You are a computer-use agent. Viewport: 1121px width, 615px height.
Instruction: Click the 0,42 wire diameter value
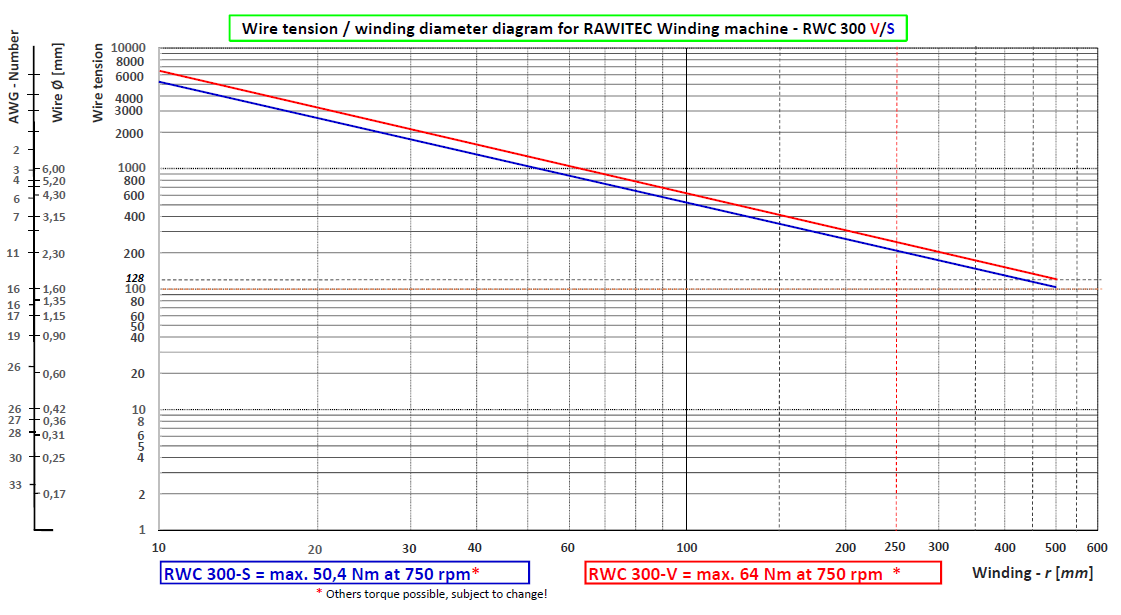[x=54, y=409]
